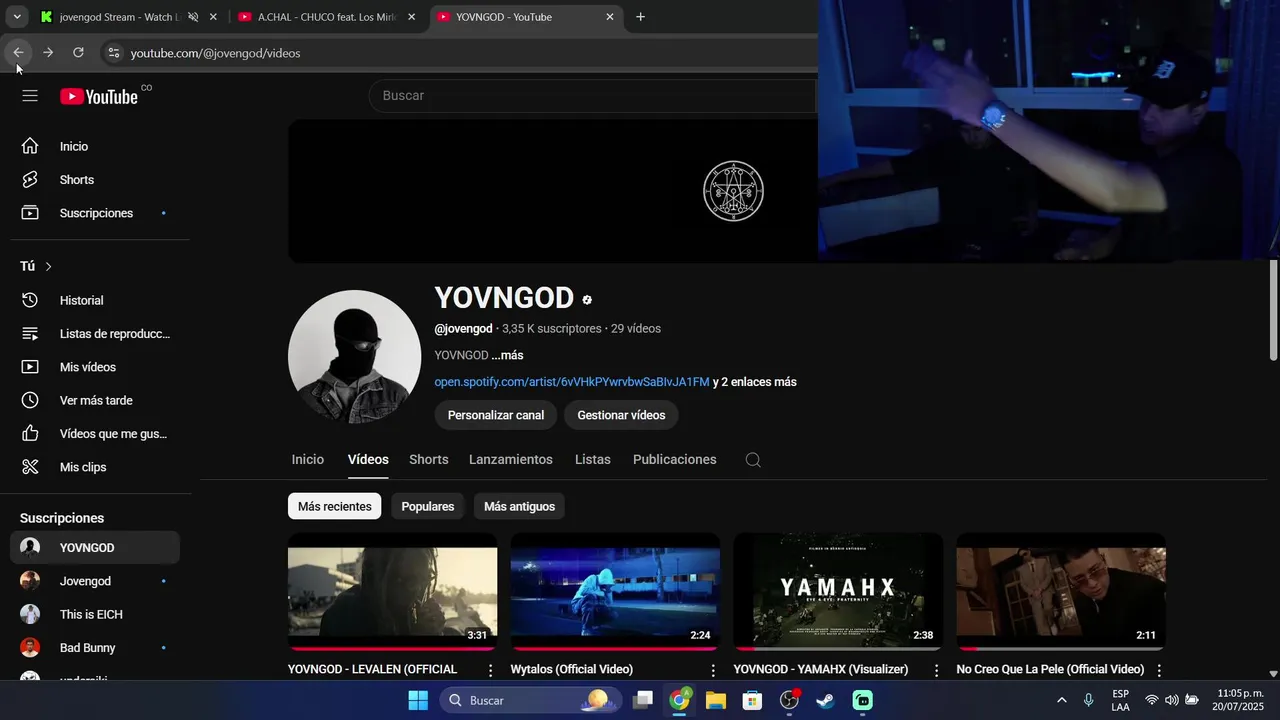Open the channel Listas tab
1280x720 pixels.
pyautogui.click(x=593, y=460)
